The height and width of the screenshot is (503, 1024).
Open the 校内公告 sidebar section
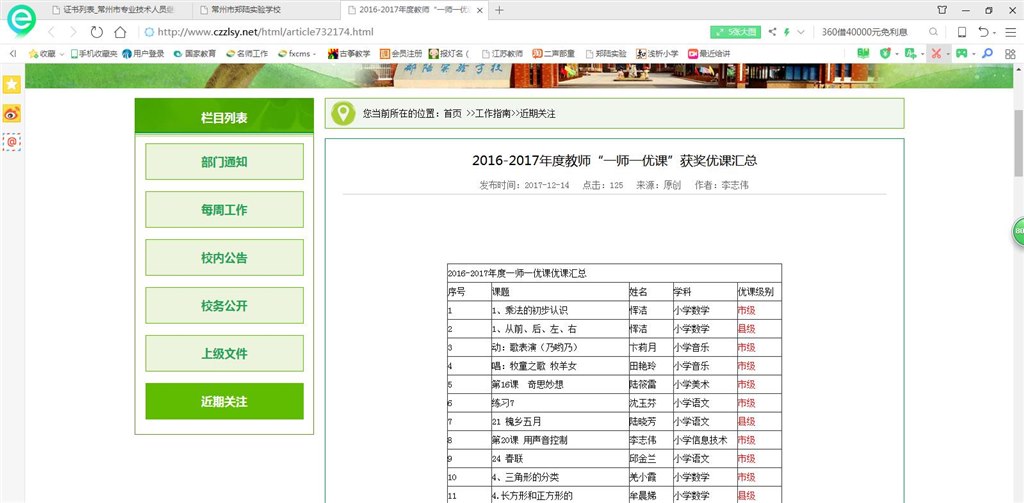(224, 258)
